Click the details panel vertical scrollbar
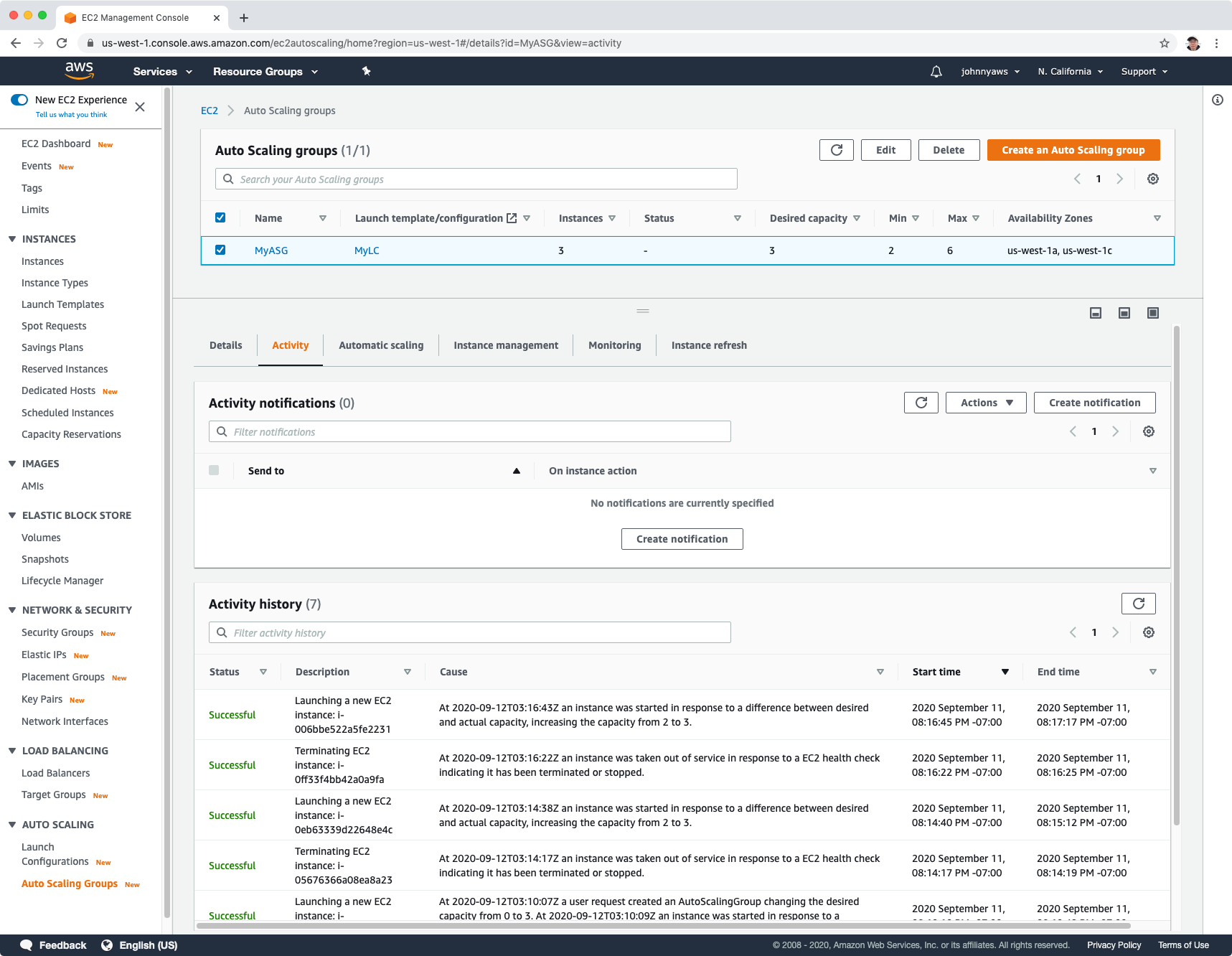The image size is (1232, 956). coord(1177,575)
